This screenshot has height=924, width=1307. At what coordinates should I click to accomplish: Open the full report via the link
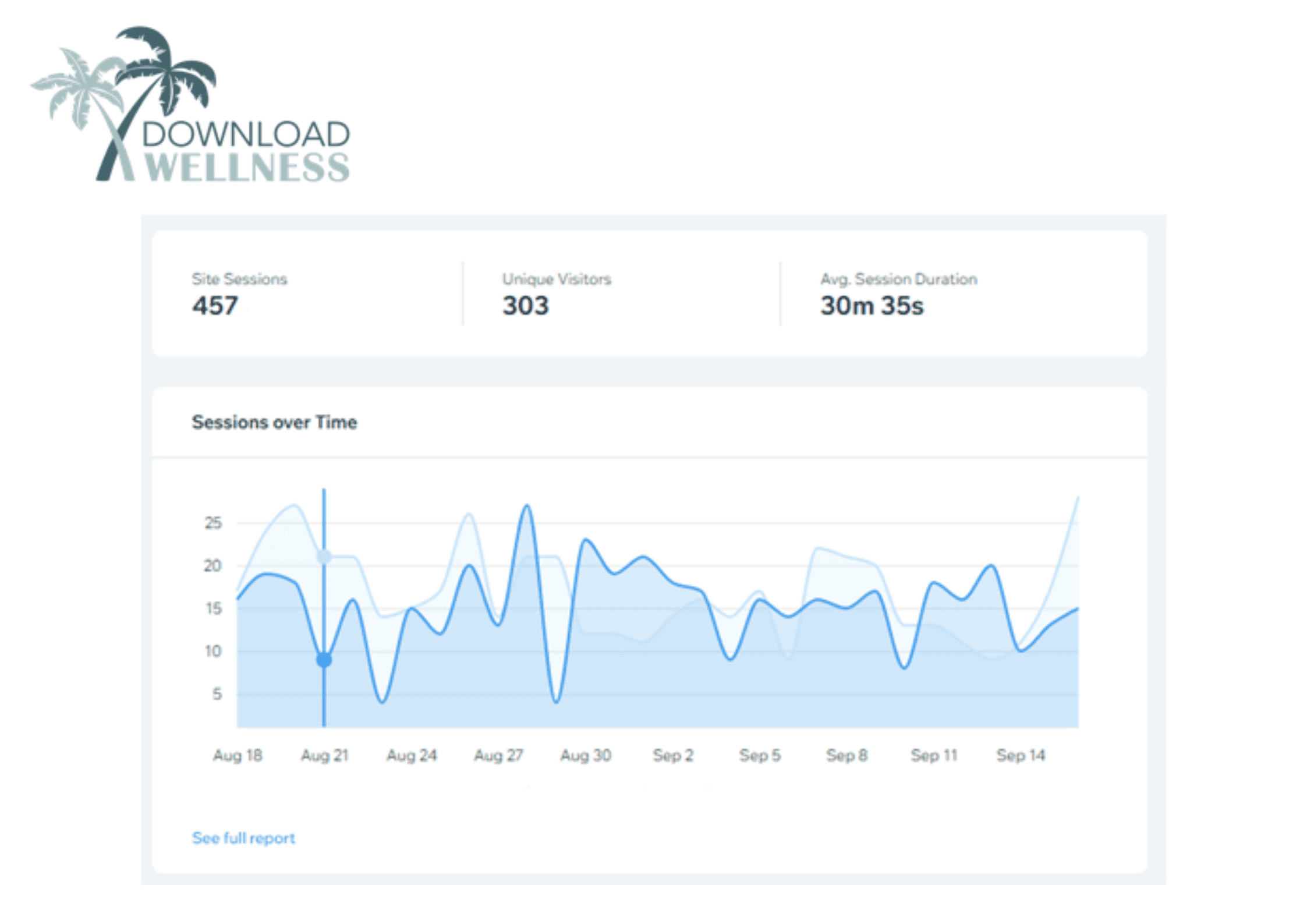[x=244, y=837]
